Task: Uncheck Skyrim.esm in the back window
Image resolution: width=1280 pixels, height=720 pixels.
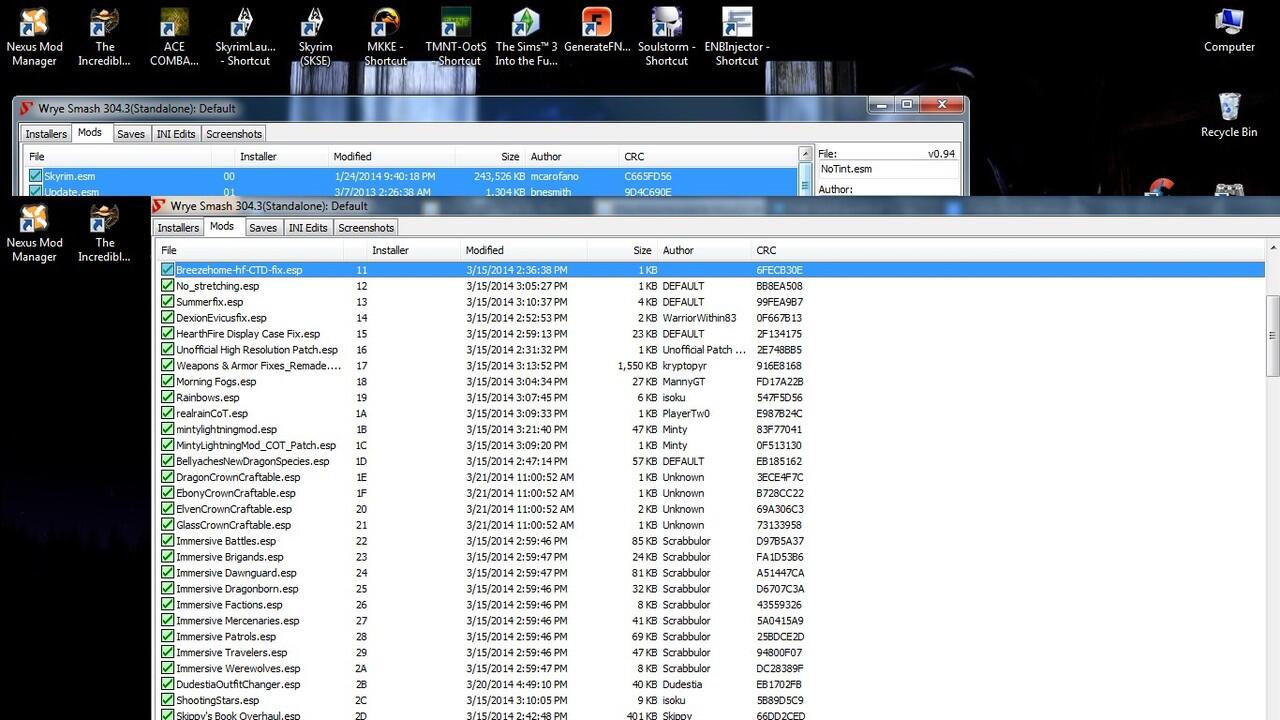Action: [x=35, y=176]
